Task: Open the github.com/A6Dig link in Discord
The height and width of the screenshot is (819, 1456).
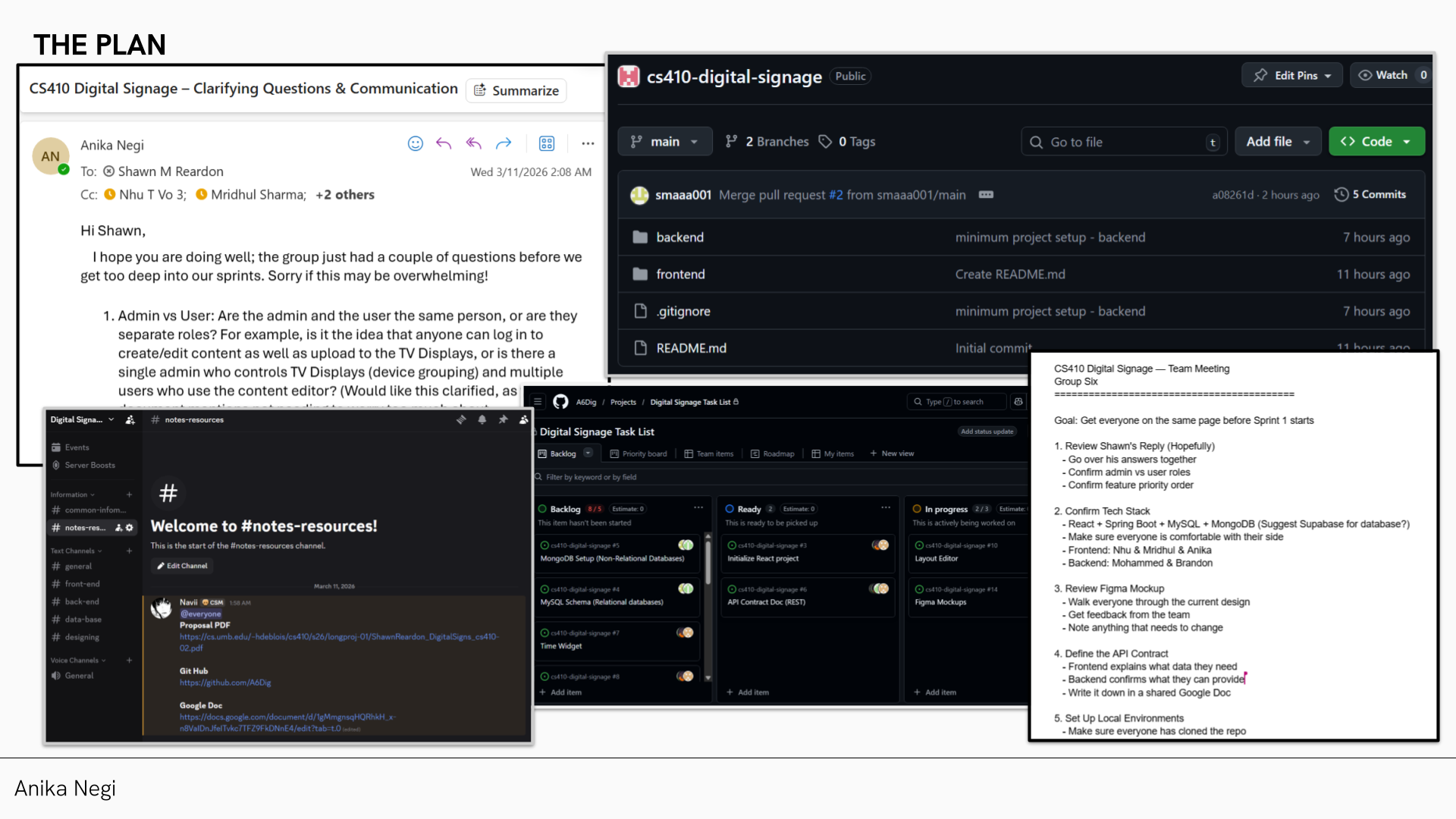Action: click(225, 683)
